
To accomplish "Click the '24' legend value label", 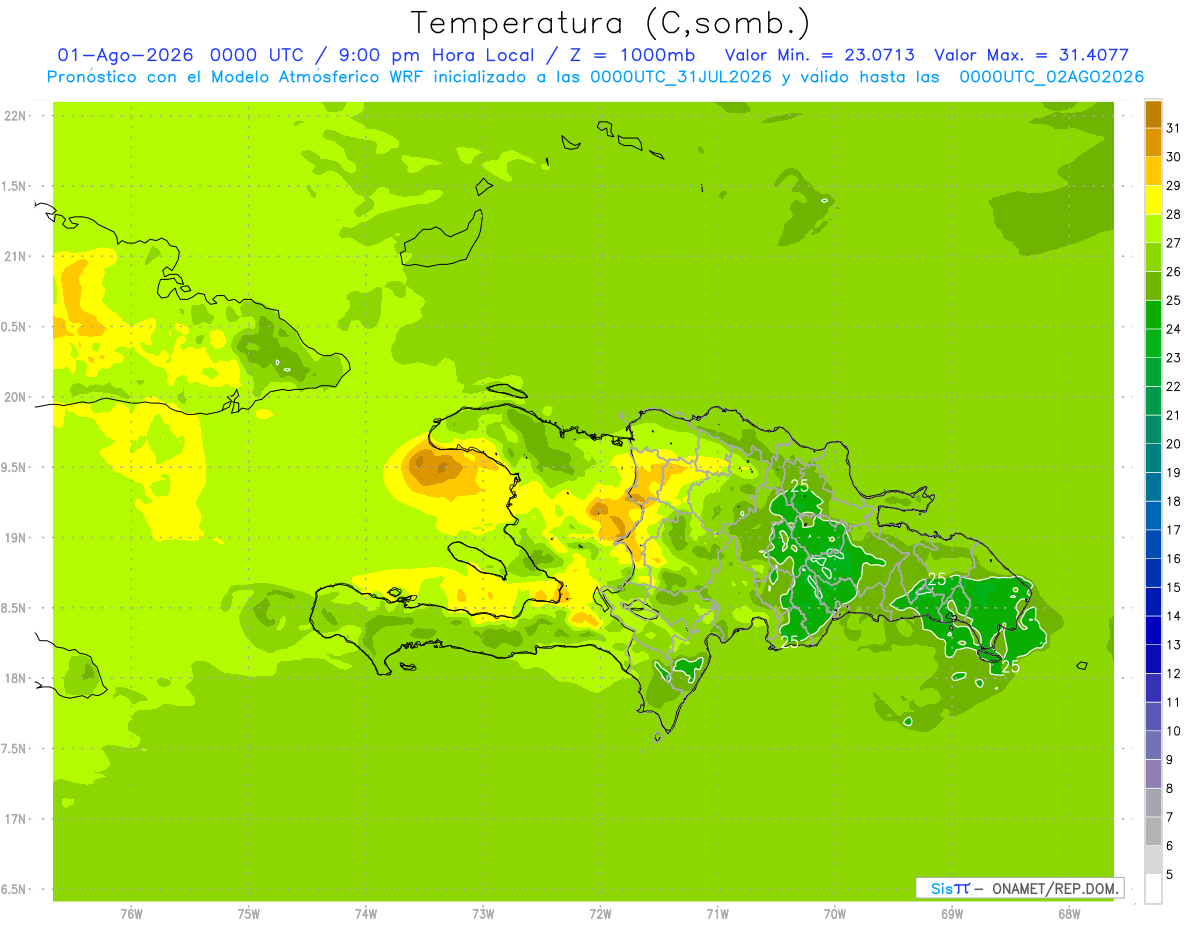I will (1174, 329).
